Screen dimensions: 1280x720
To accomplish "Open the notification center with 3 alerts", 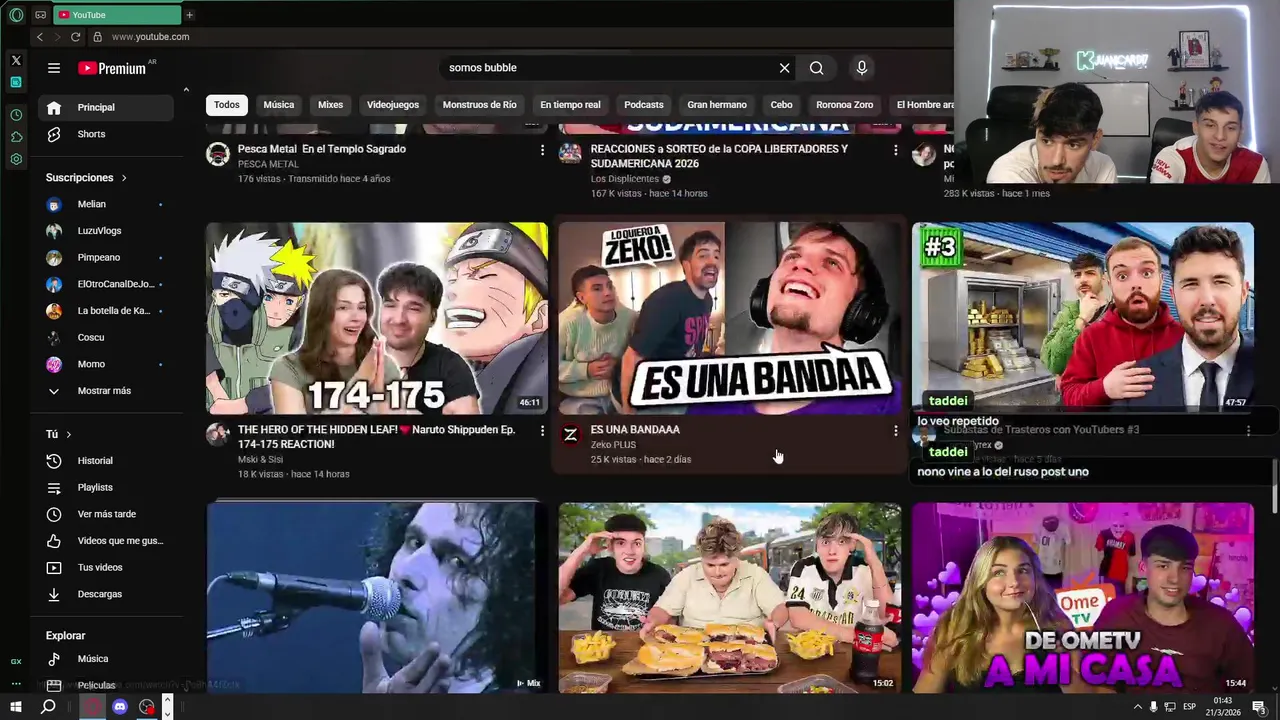I will click(x=1259, y=707).
